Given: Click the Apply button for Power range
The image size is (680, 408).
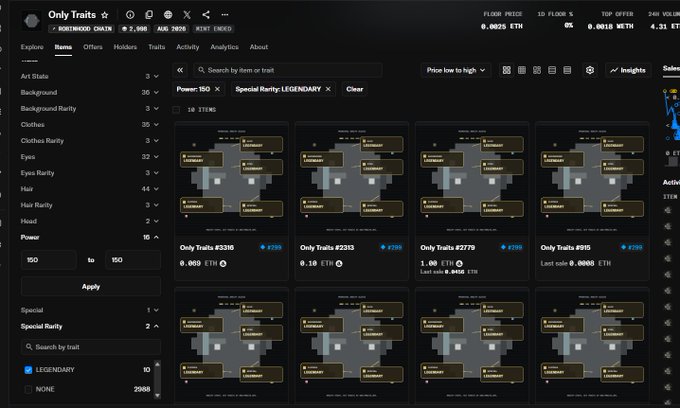Looking at the screenshot, I should pyautogui.click(x=91, y=287).
